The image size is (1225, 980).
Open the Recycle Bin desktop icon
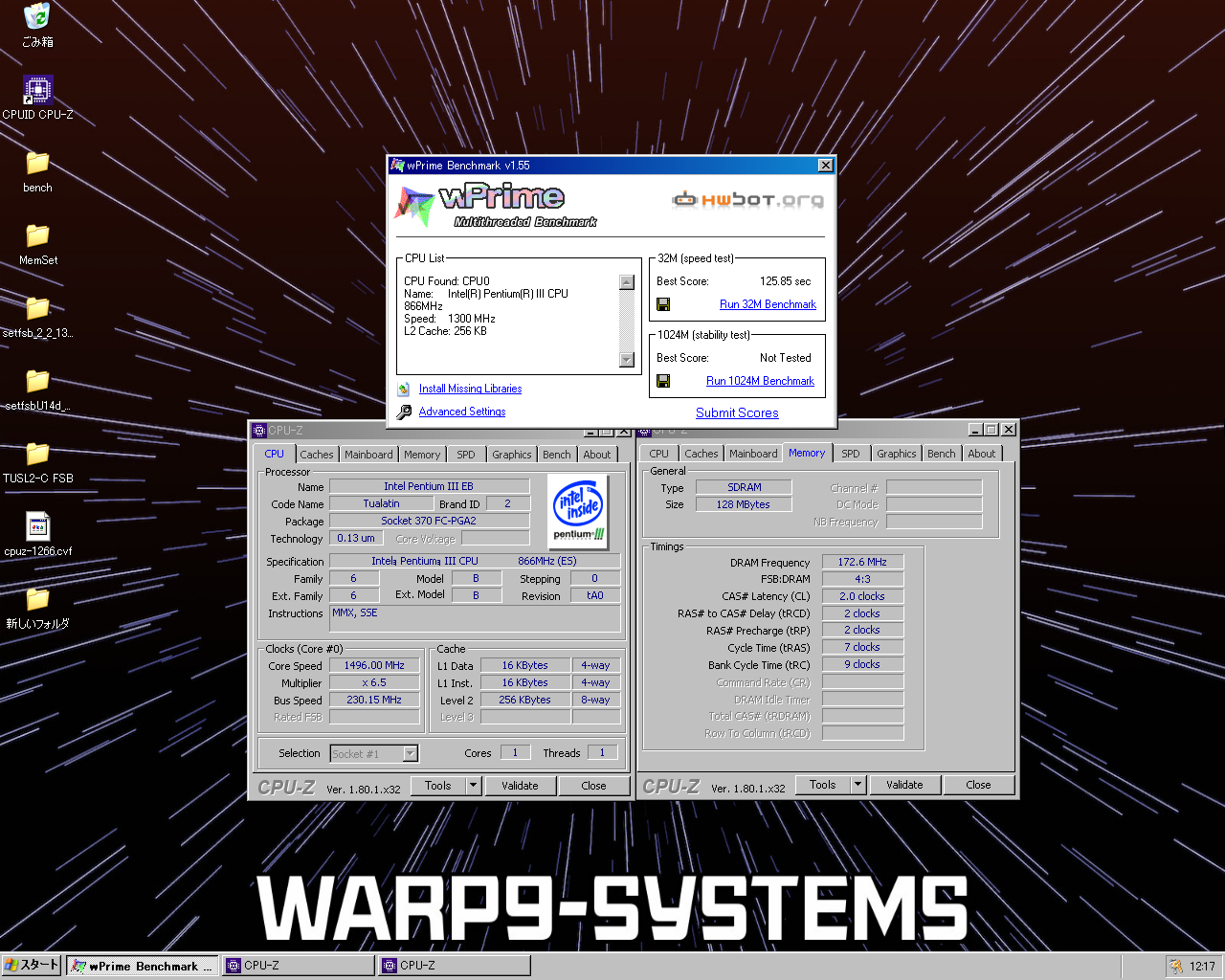point(37,16)
